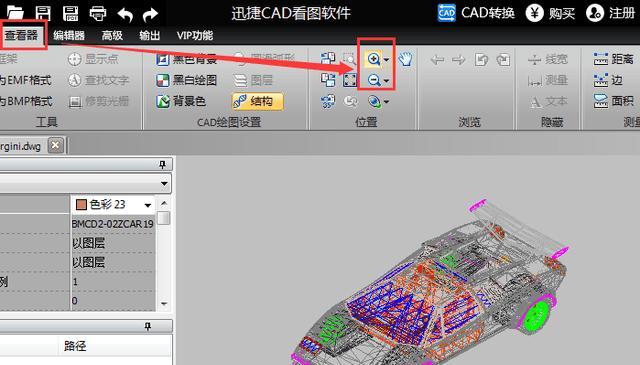
Task: Expand the zoom out dropdown arrow
Action: [387, 81]
